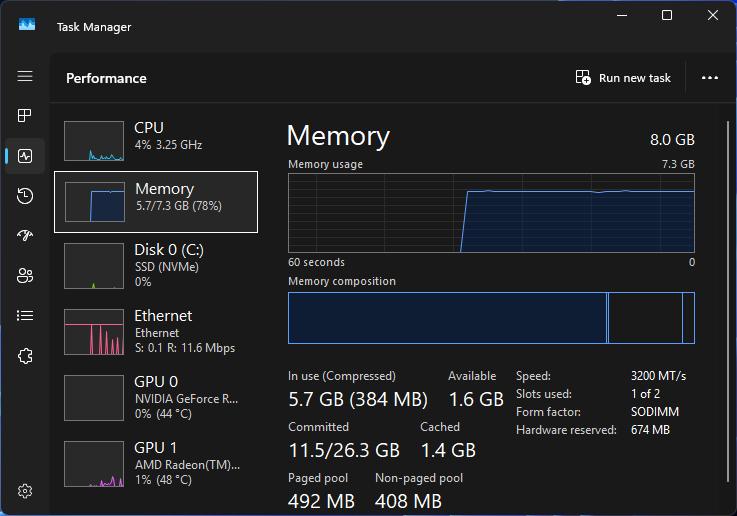The height and width of the screenshot is (516, 737).
Task: Click the In use value 5.7 GB (384 MB)
Action: tap(358, 399)
